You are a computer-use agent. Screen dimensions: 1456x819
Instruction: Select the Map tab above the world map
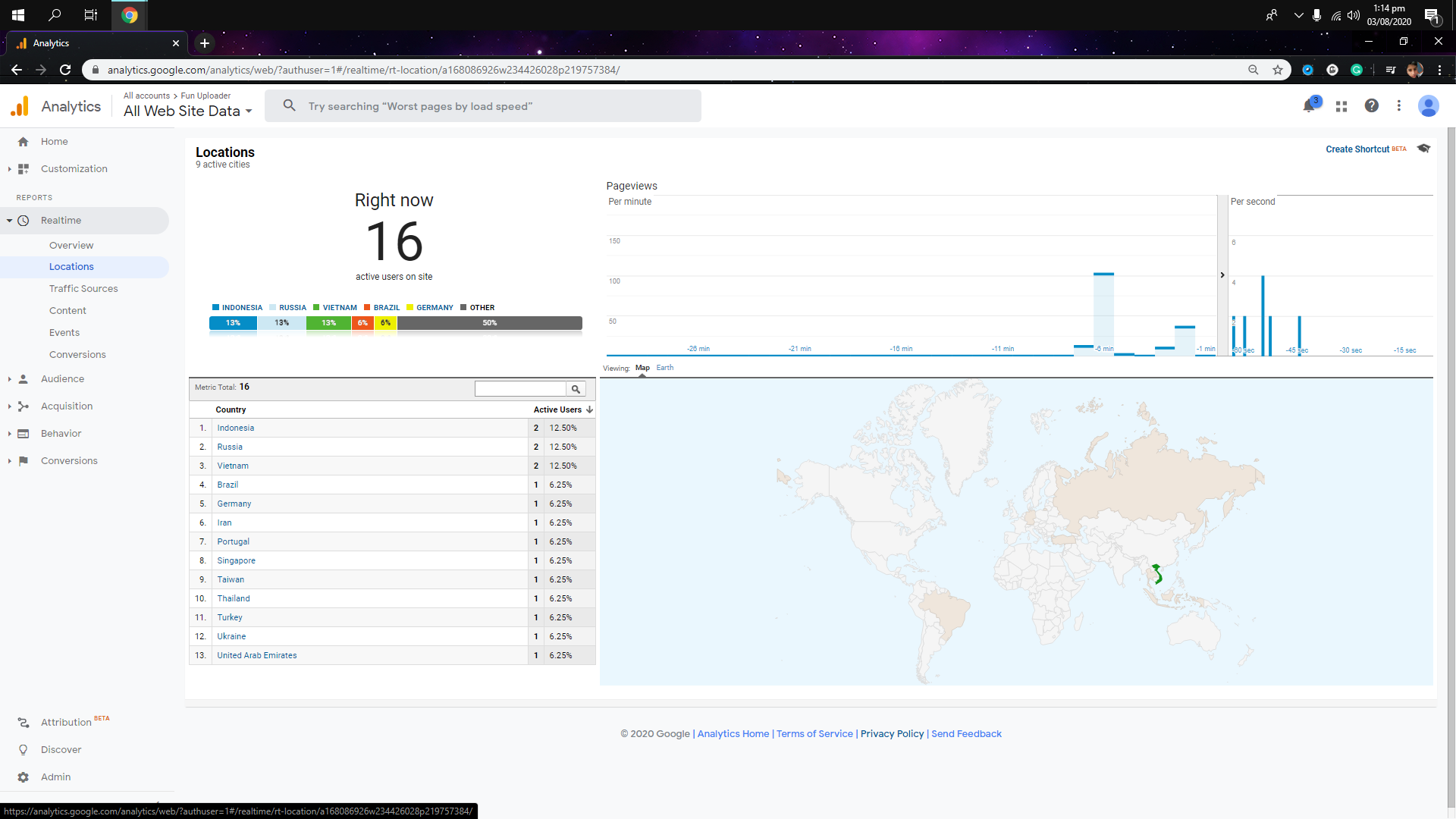coord(642,368)
